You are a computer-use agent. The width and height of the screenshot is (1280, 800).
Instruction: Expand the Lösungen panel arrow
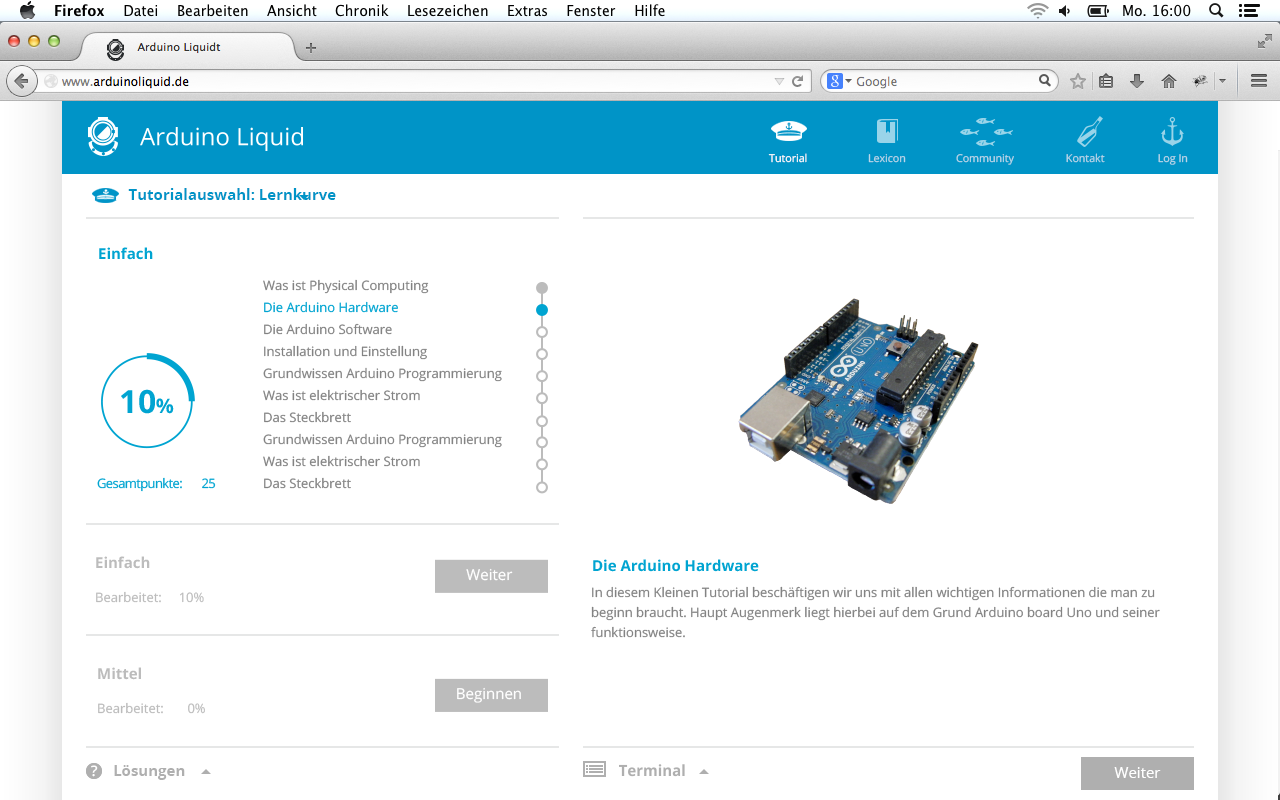pyautogui.click(x=206, y=771)
